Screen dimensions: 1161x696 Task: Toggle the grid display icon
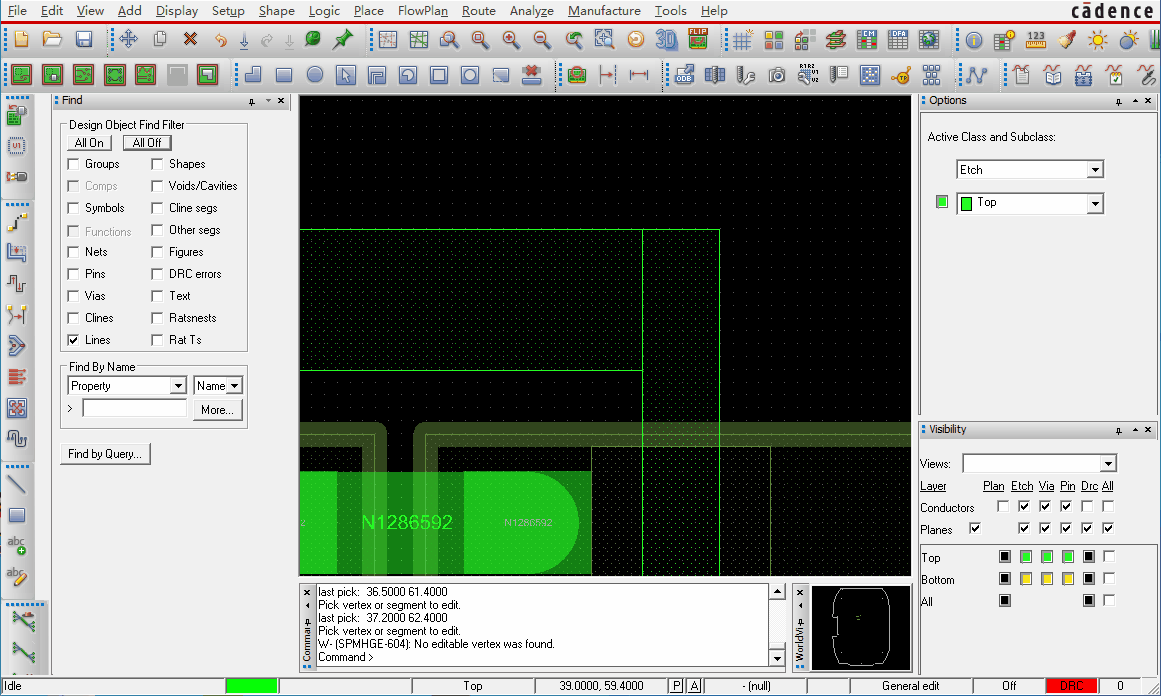(743, 39)
